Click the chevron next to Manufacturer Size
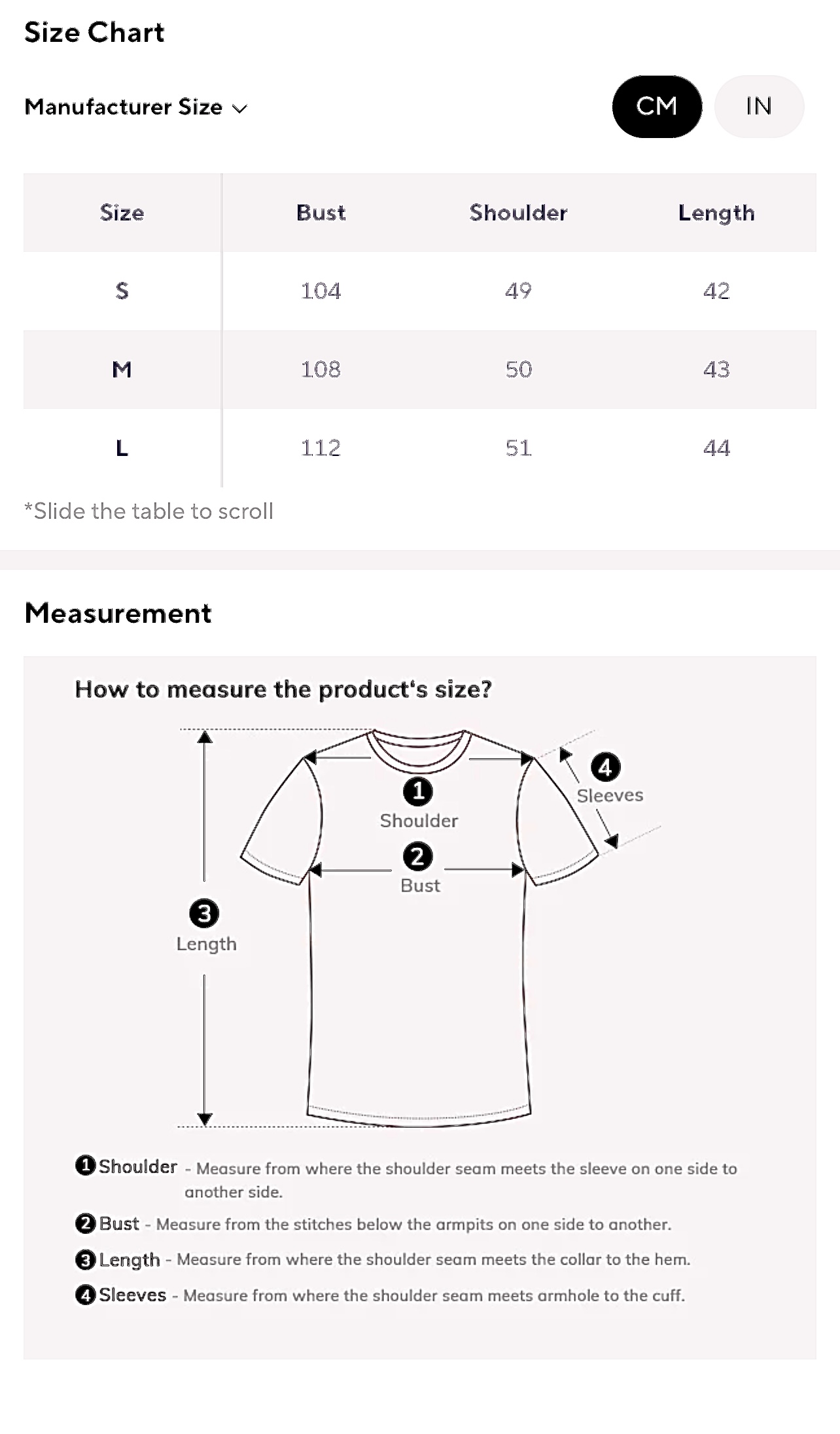This screenshot has height=1434, width=840. tap(240, 109)
